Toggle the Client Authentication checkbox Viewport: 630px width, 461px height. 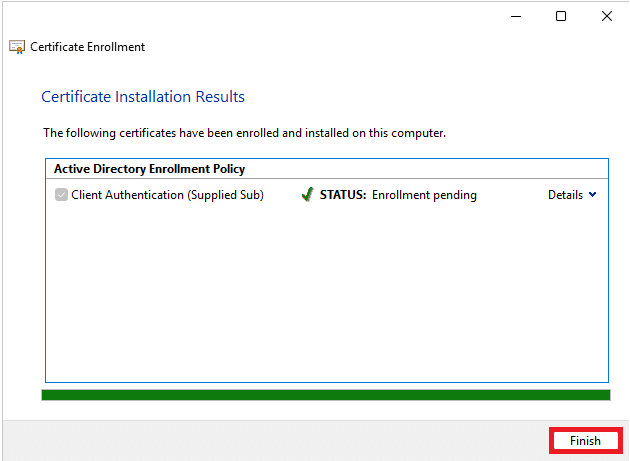coord(61,195)
